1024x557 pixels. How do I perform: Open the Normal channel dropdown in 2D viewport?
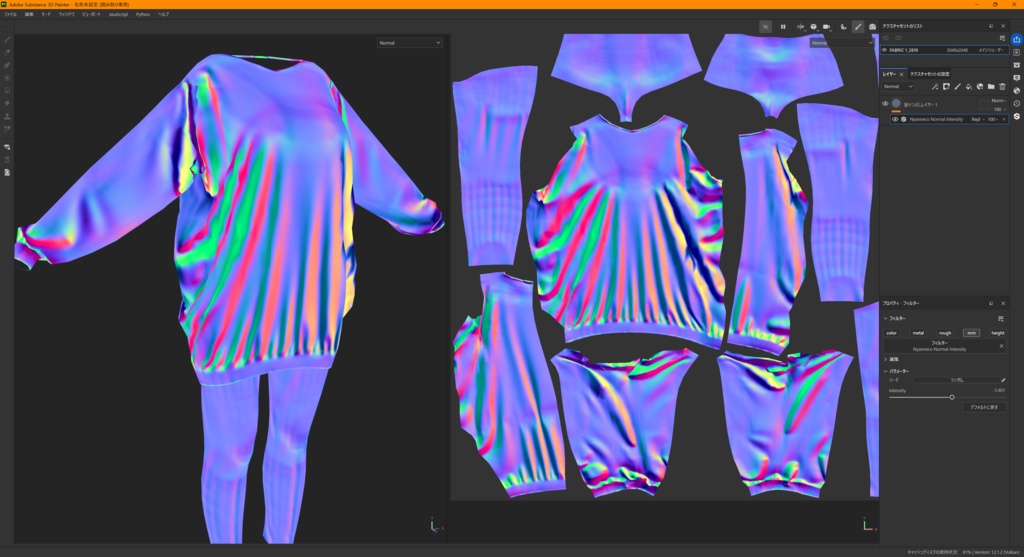(x=842, y=42)
